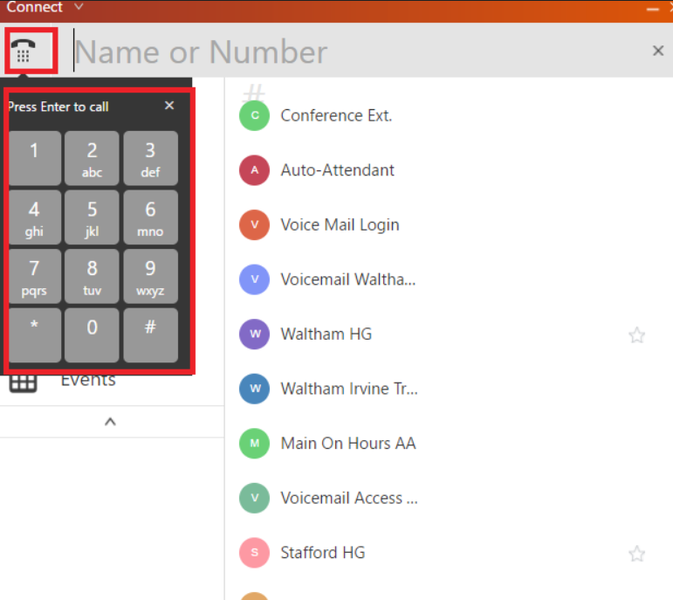Image resolution: width=673 pixels, height=600 pixels.
Task: Open the Voicemail Waltha... contact
Action: coord(348,279)
